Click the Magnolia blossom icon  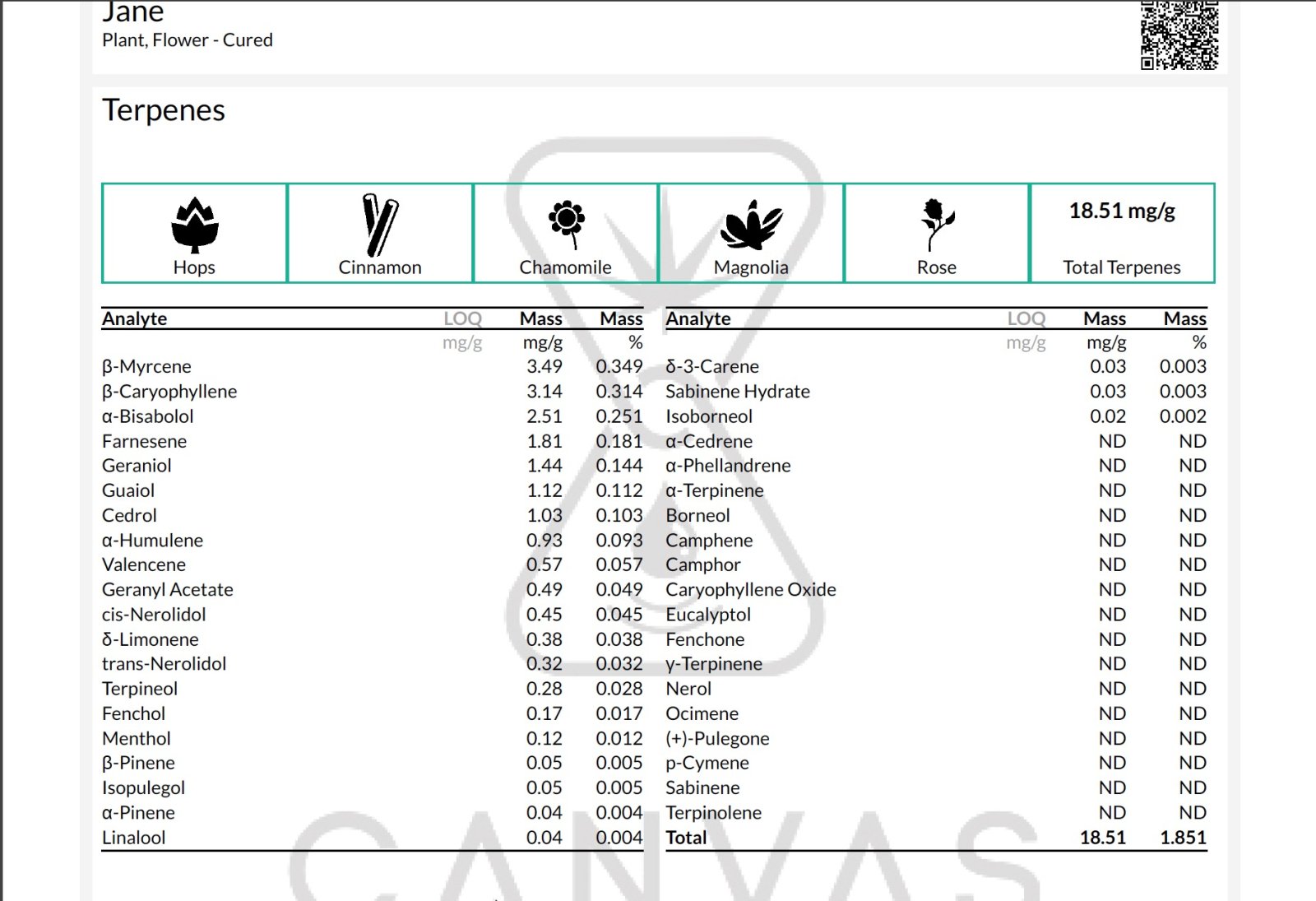pos(751,225)
